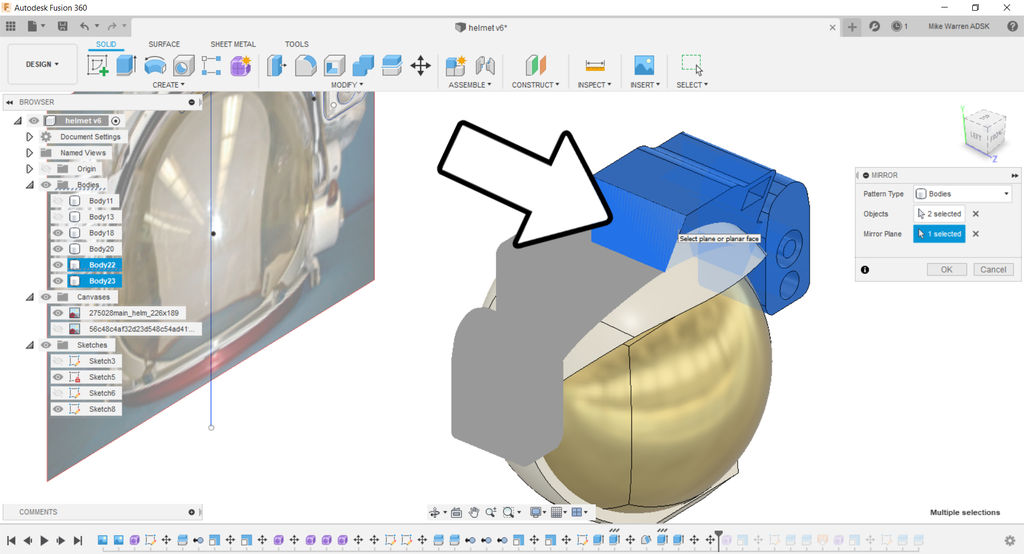Select the Press Pull tool
The height and width of the screenshot is (554, 1024).
coord(277,65)
